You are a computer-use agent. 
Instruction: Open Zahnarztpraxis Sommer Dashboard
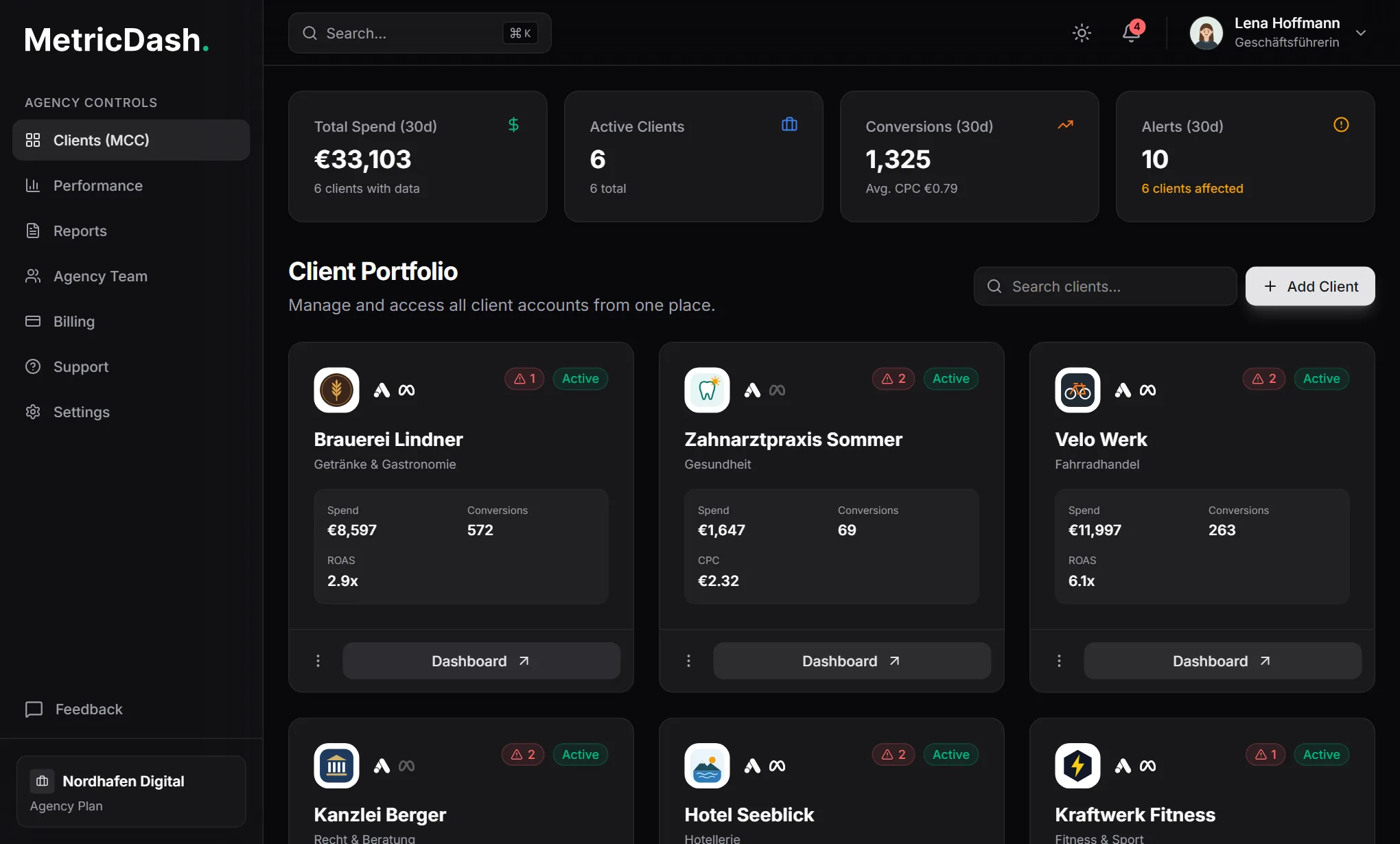852,661
